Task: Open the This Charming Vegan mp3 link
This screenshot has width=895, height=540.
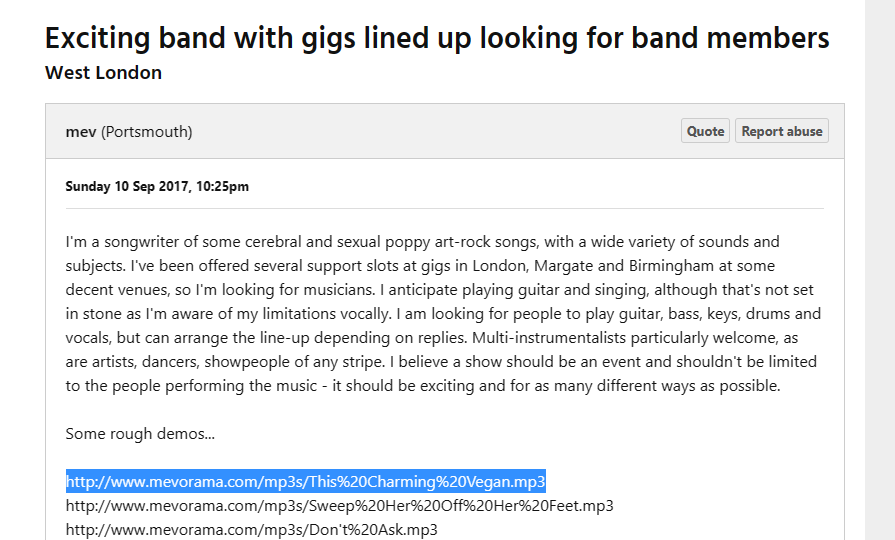Action: pyautogui.click(x=306, y=482)
